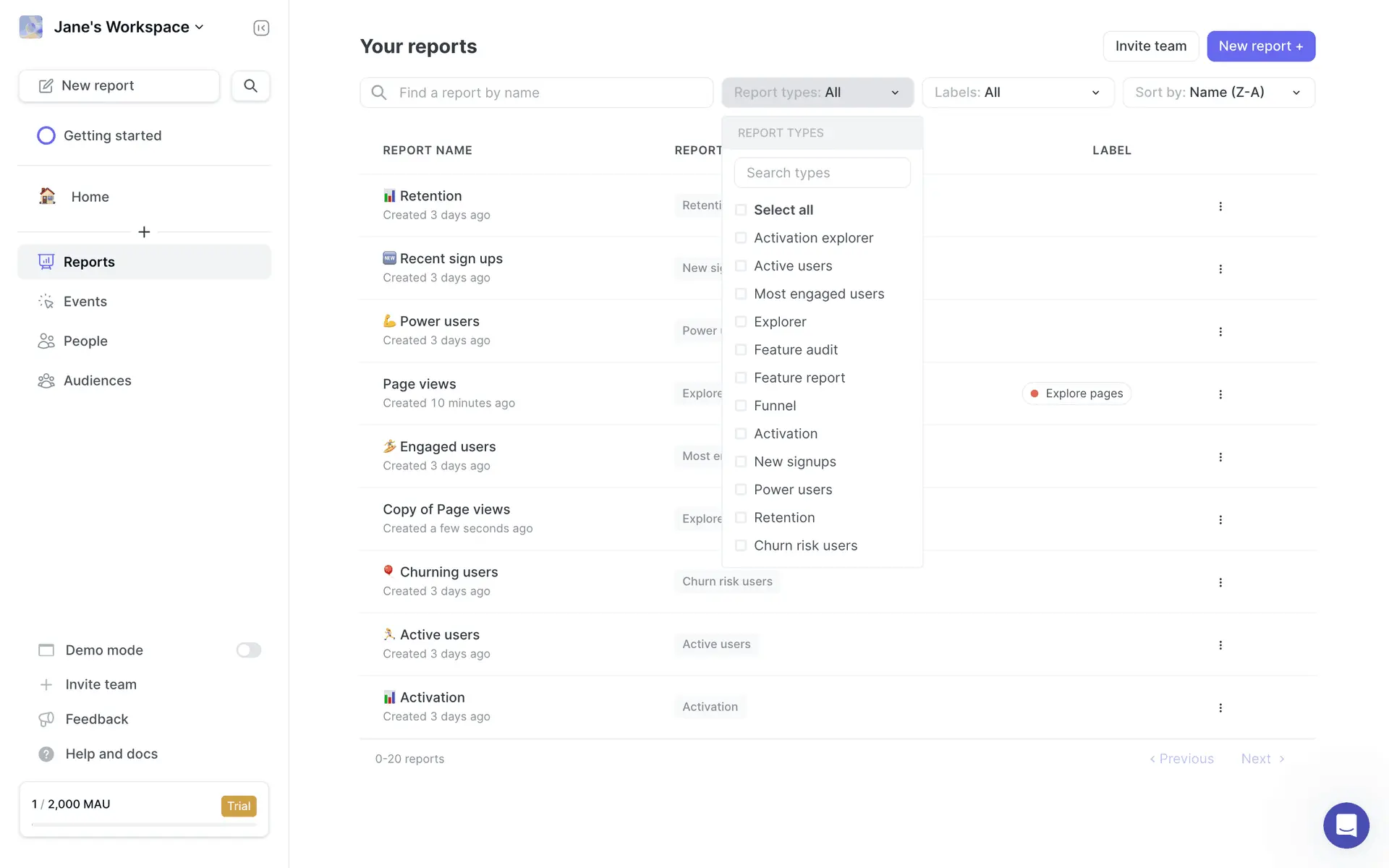Open Audiences in the sidebar

point(97,380)
